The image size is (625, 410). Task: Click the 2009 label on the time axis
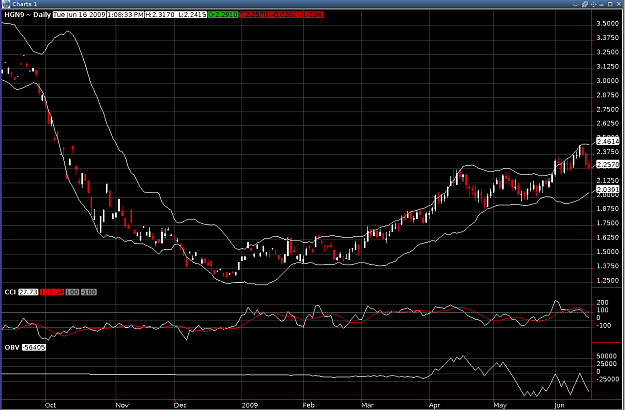(250, 405)
